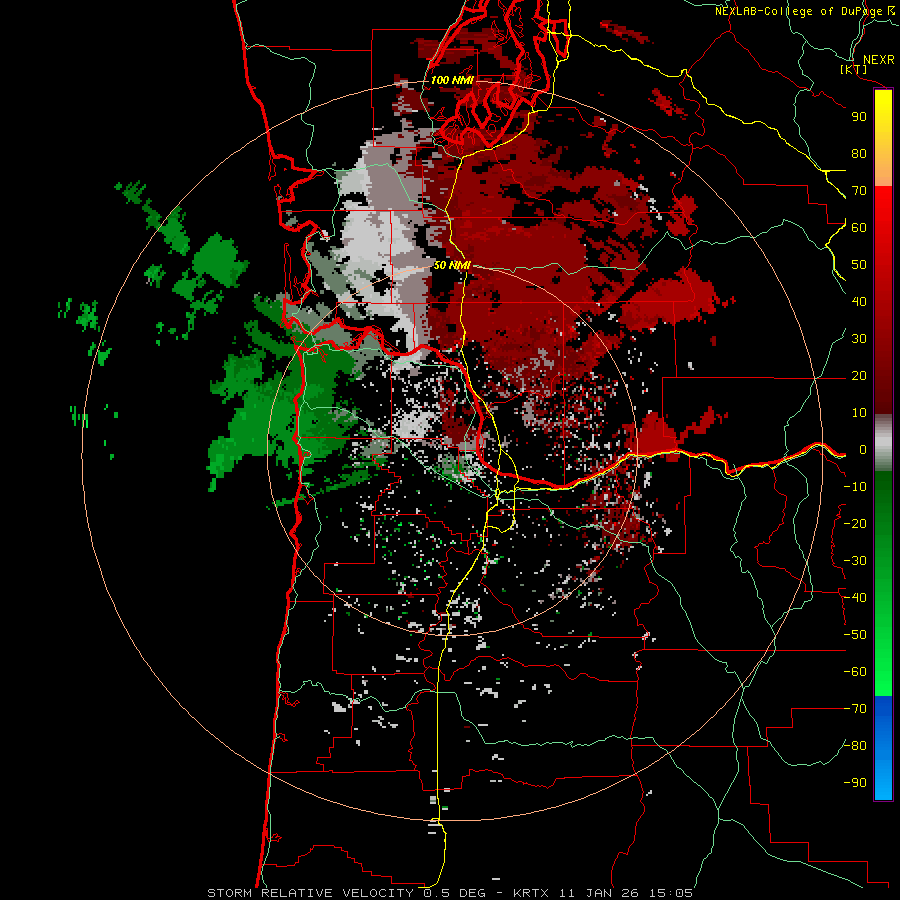
Task: Click the "0" velocity scale value
Action: [863, 449]
